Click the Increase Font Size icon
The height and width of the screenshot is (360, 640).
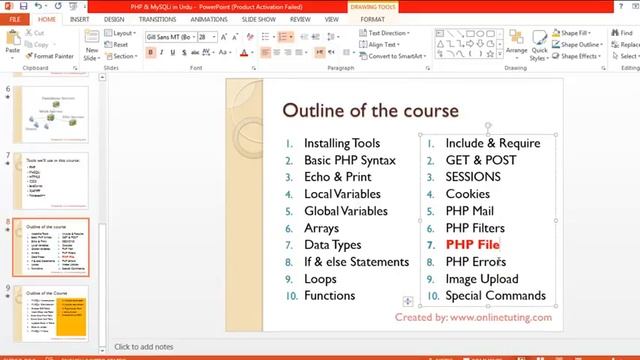(x=224, y=37)
